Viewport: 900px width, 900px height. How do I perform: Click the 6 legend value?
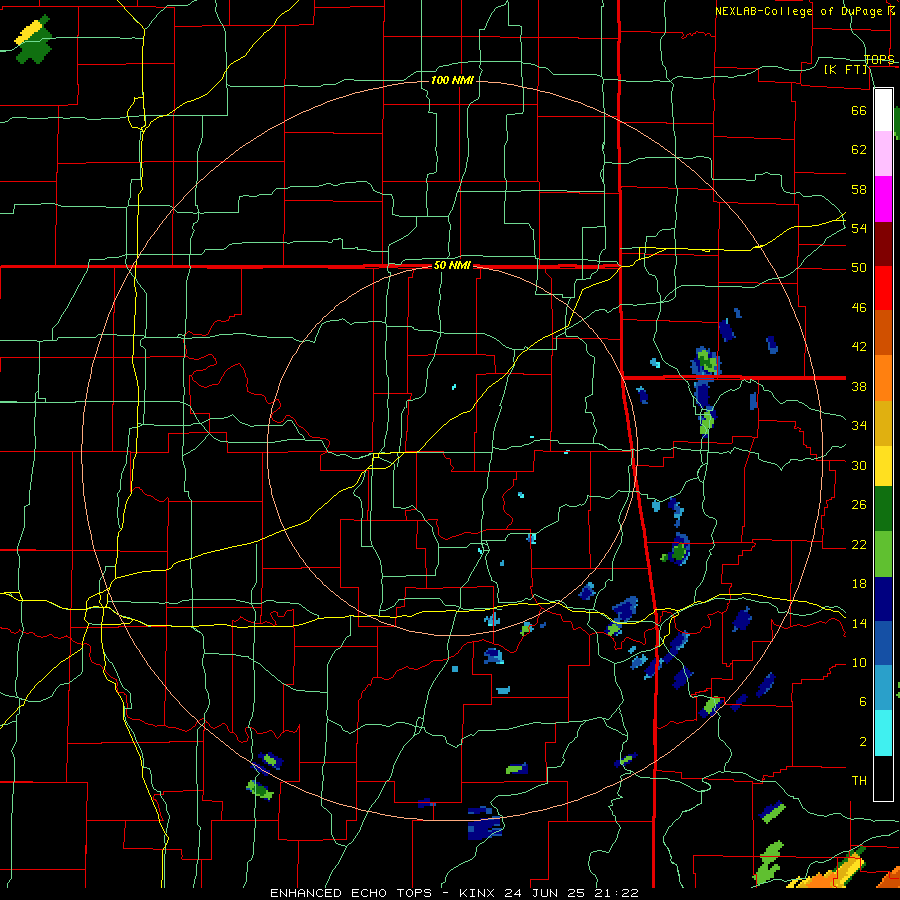coord(863,701)
